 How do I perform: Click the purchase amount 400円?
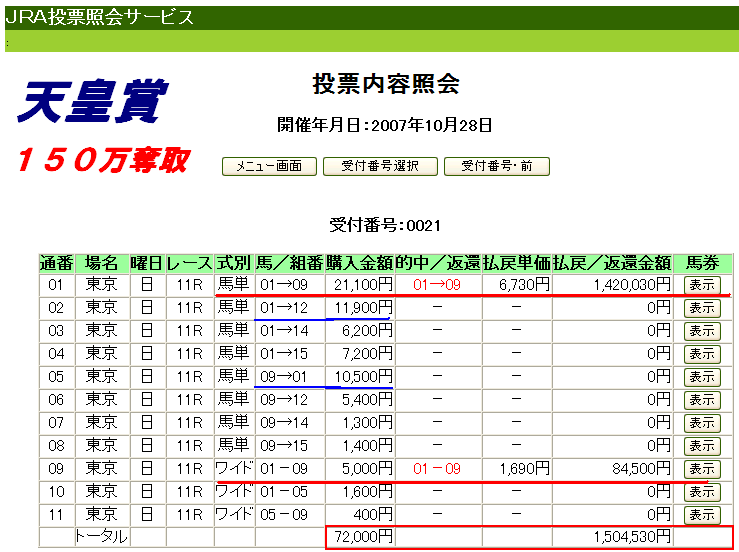(x=372, y=515)
